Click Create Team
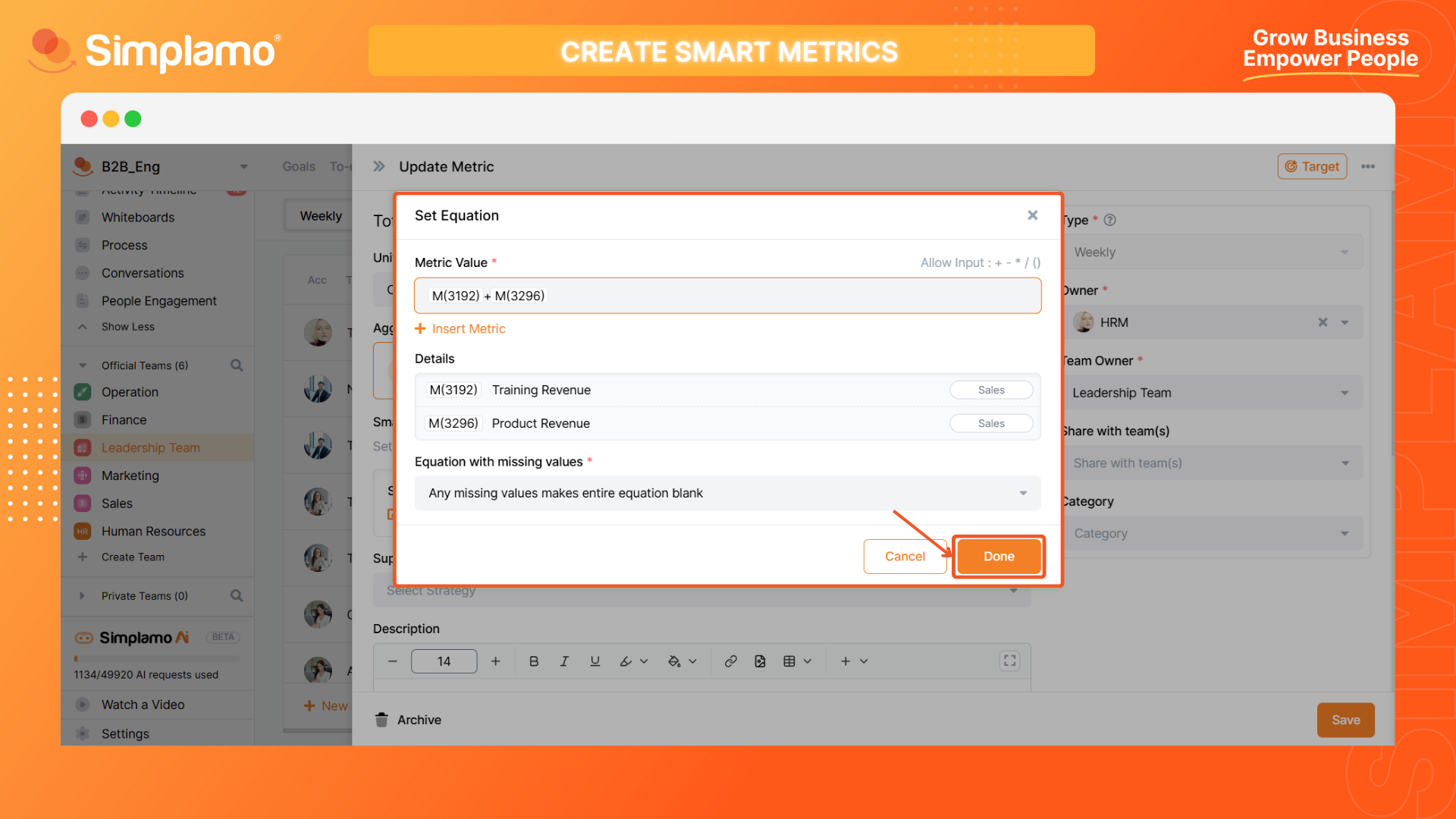The height and width of the screenshot is (819, 1456). [133, 557]
